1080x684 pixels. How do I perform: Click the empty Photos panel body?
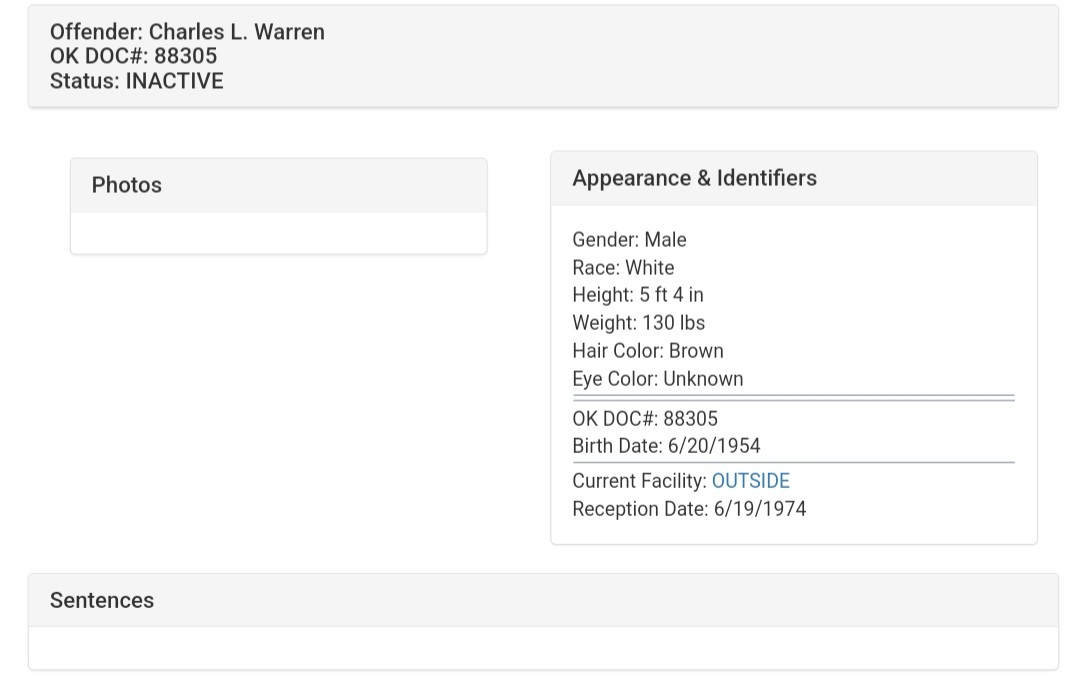(278, 233)
